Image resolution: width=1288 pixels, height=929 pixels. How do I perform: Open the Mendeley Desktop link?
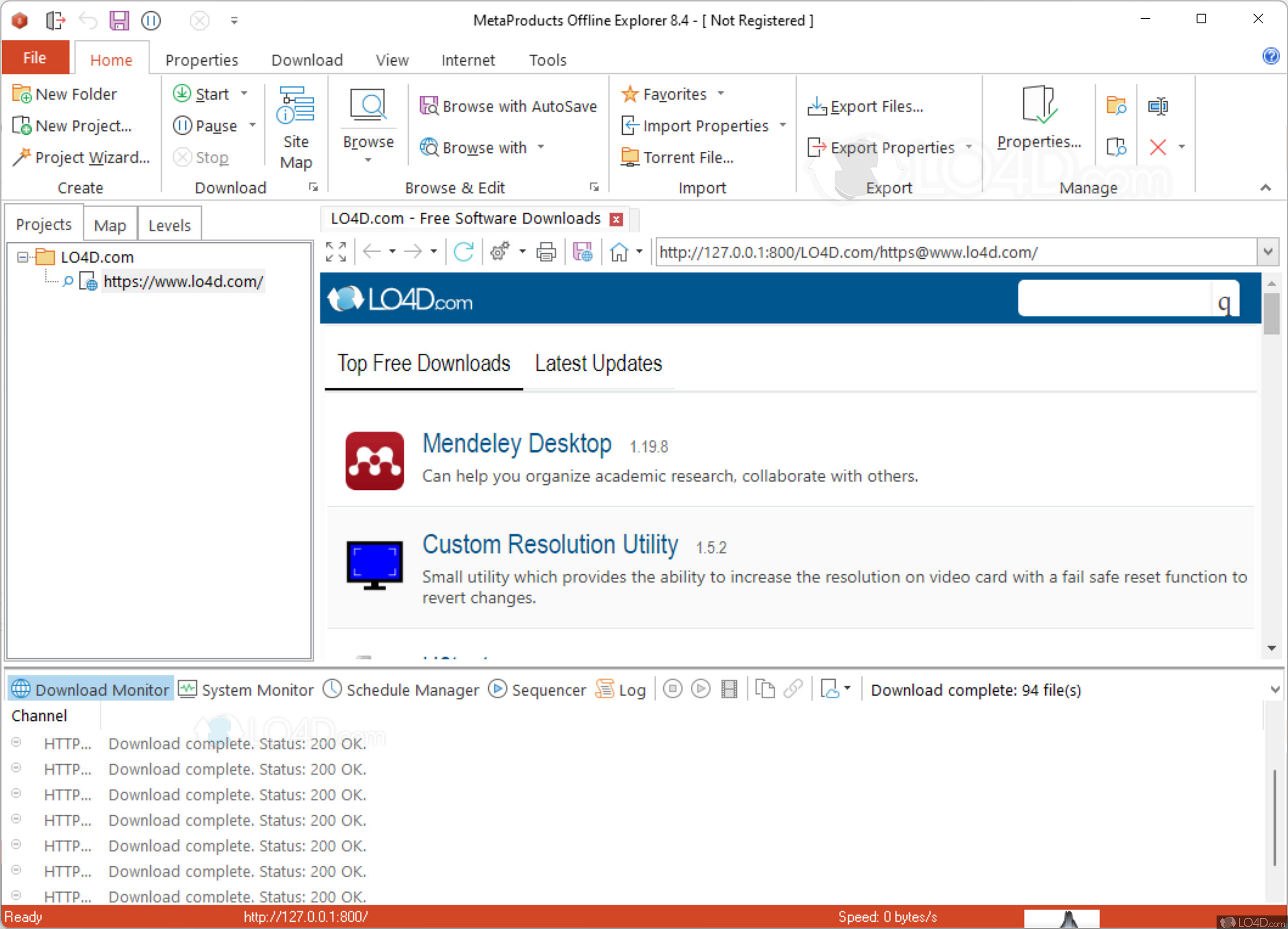(x=516, y=443)
